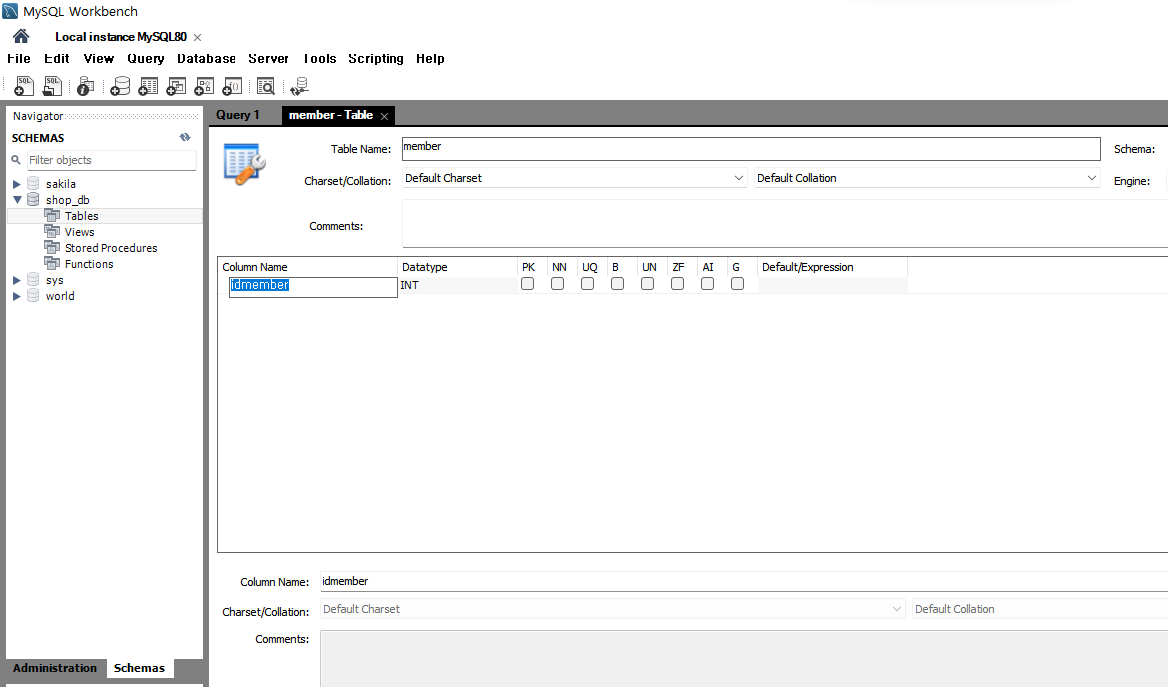Open table Default Collation dropdown

[x=927, y=178]
